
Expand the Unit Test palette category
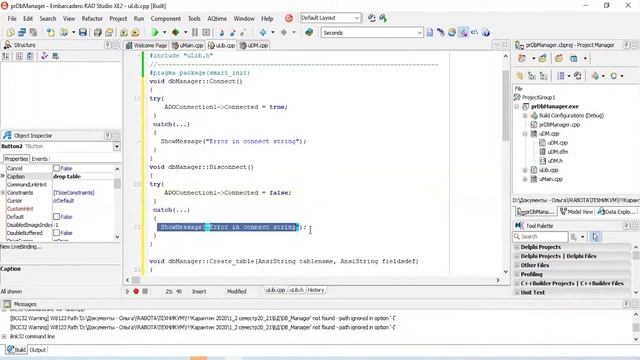coord(517,293)
